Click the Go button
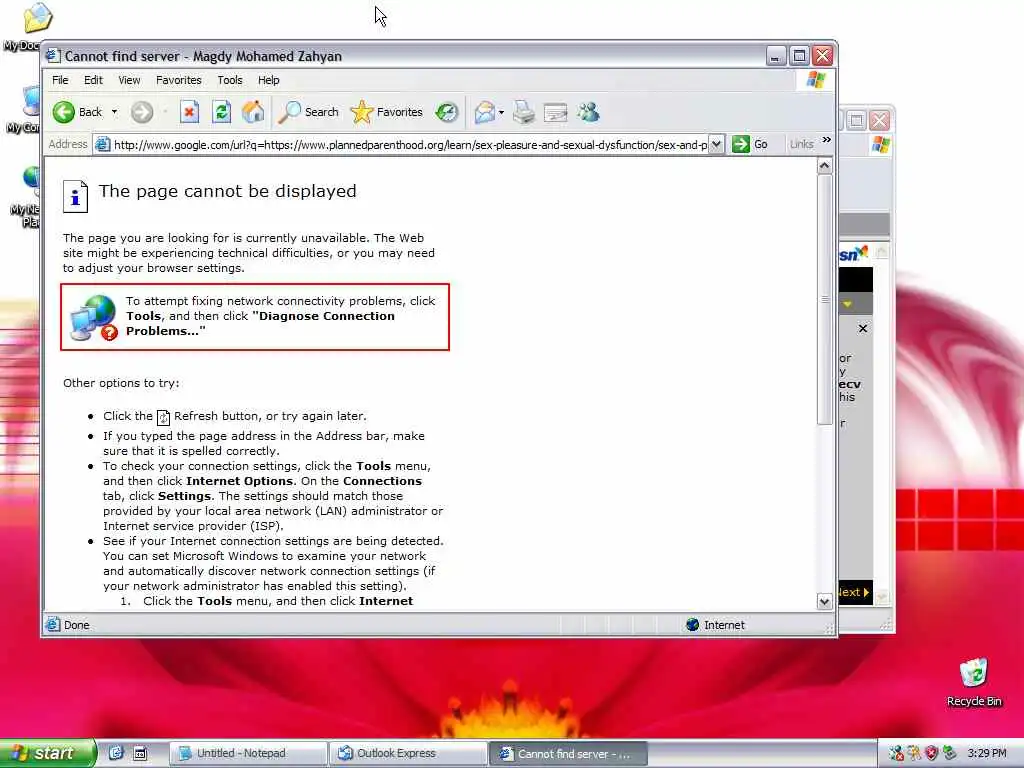Image resolution: width=1024 pixels, height=768 pixels. pyautogui.click(x=750, y=144)
